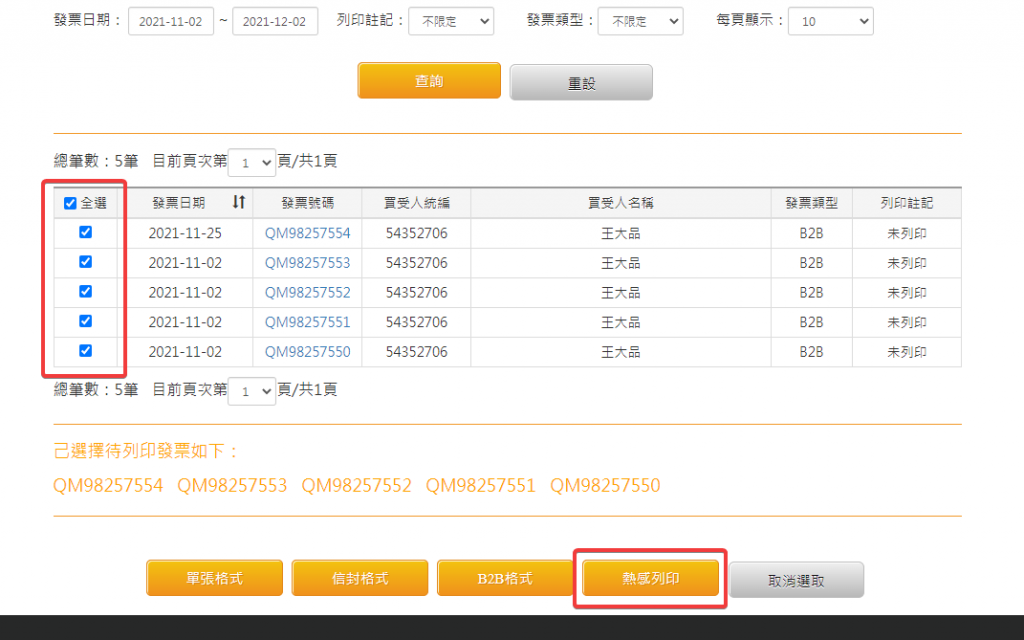This screenshot has height=640, width=1024.
Task: Click the 熱感列印 thermal print button
Action: tap(650, 578)
